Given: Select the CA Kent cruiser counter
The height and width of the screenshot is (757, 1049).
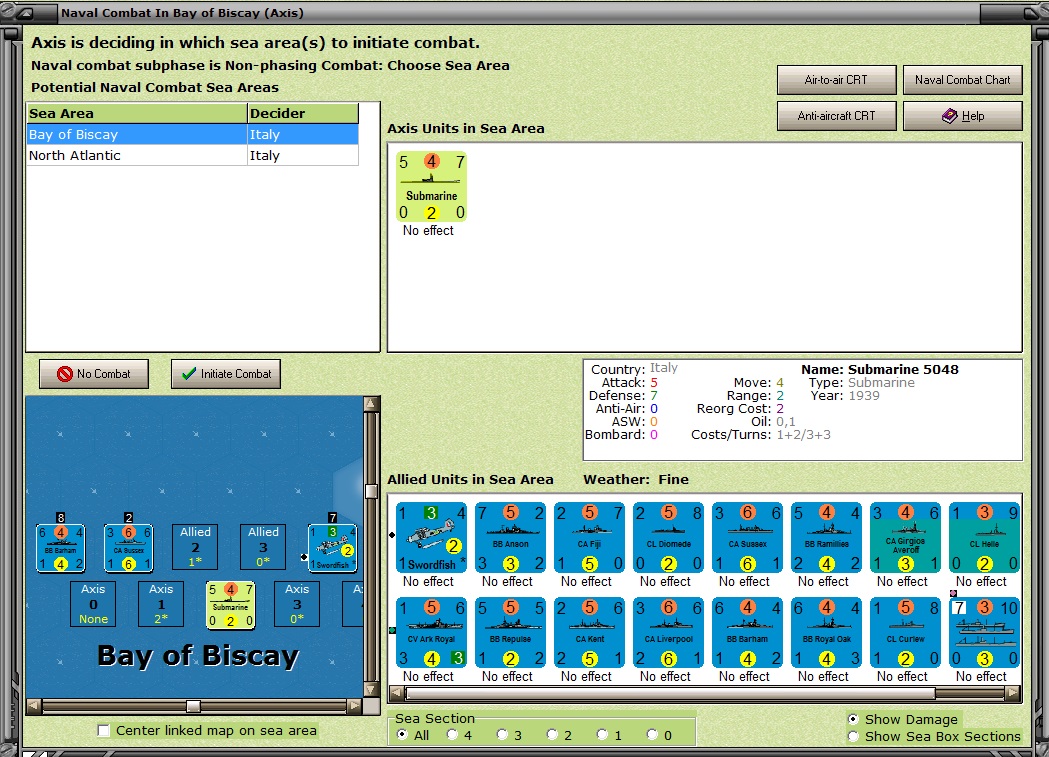Looking at the screenshot, I should [589, 633].
